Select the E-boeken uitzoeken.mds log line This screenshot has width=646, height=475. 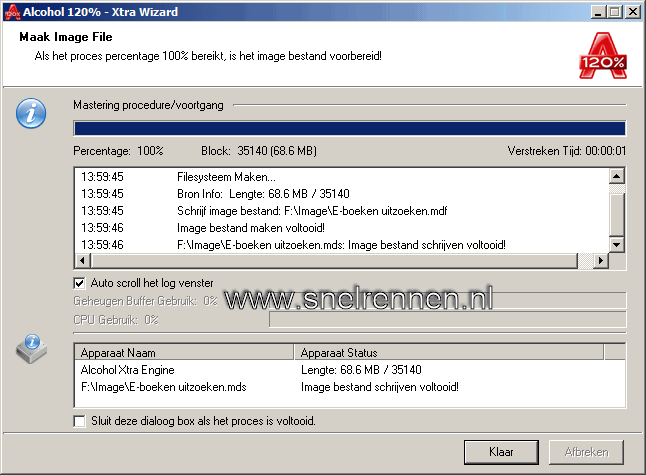click(x=342, y=245)
